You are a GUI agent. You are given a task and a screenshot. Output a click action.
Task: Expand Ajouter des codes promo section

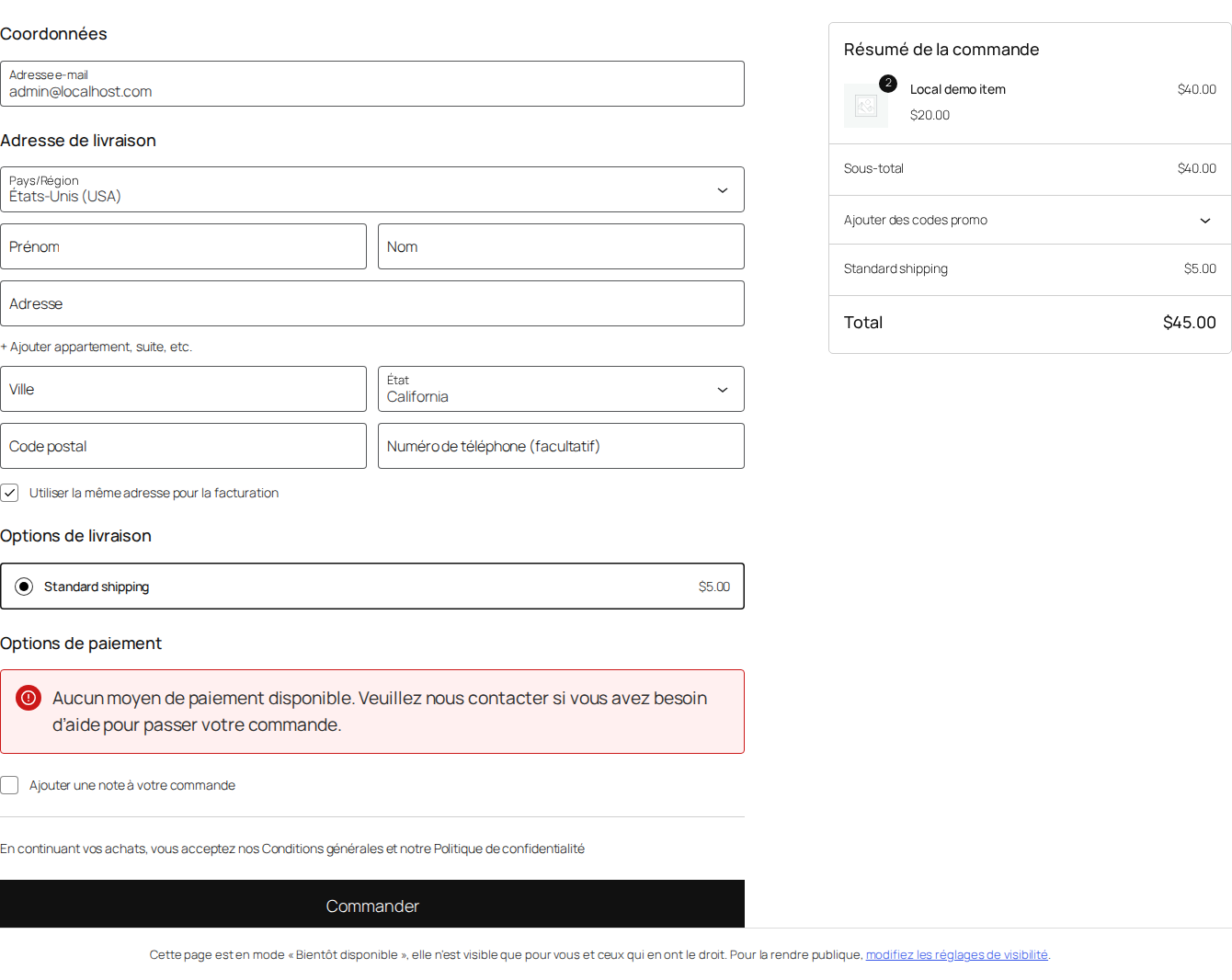coord(1030,220)
